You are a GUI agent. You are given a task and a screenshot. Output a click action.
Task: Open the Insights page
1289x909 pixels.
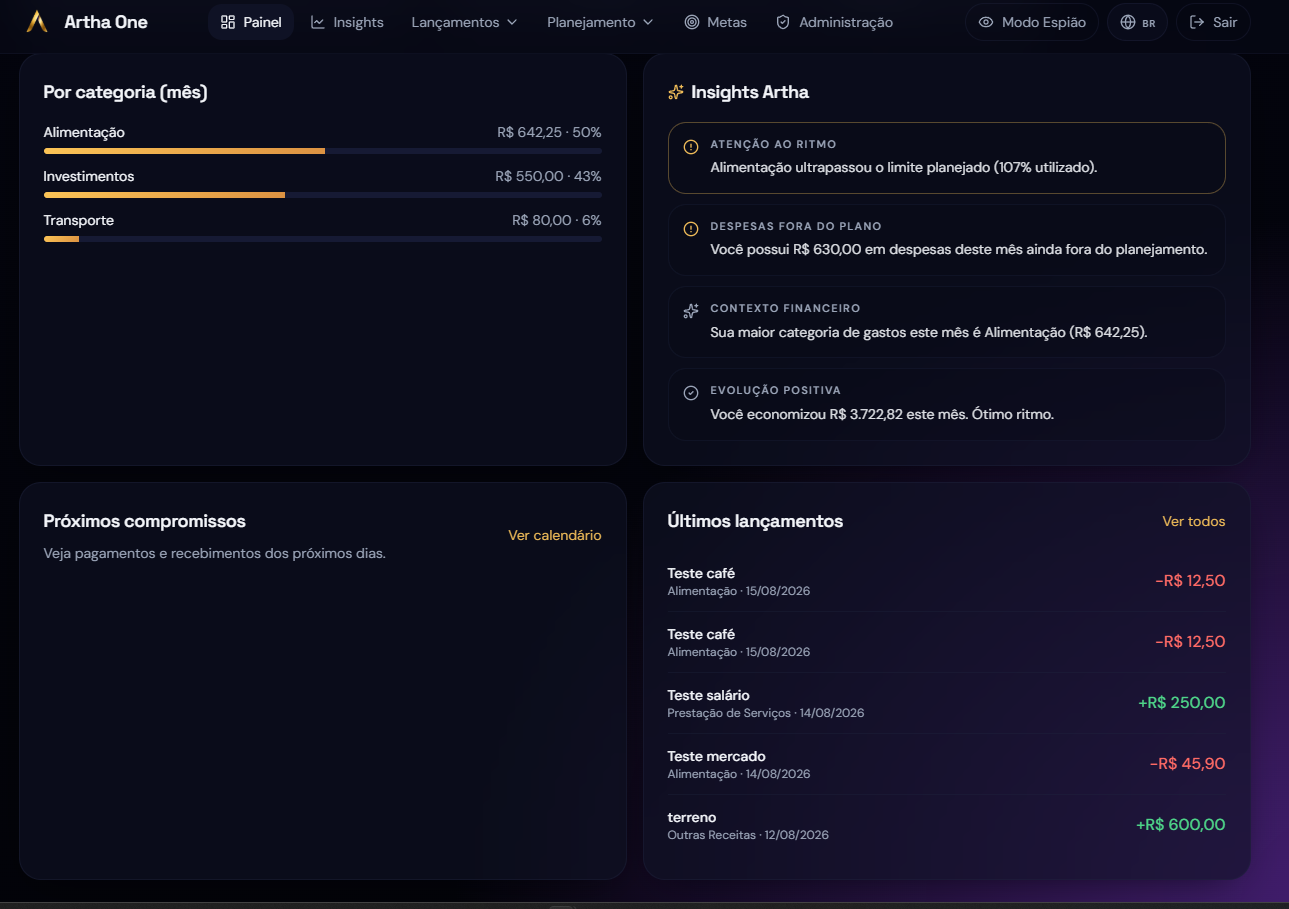(x=347, y=22)
